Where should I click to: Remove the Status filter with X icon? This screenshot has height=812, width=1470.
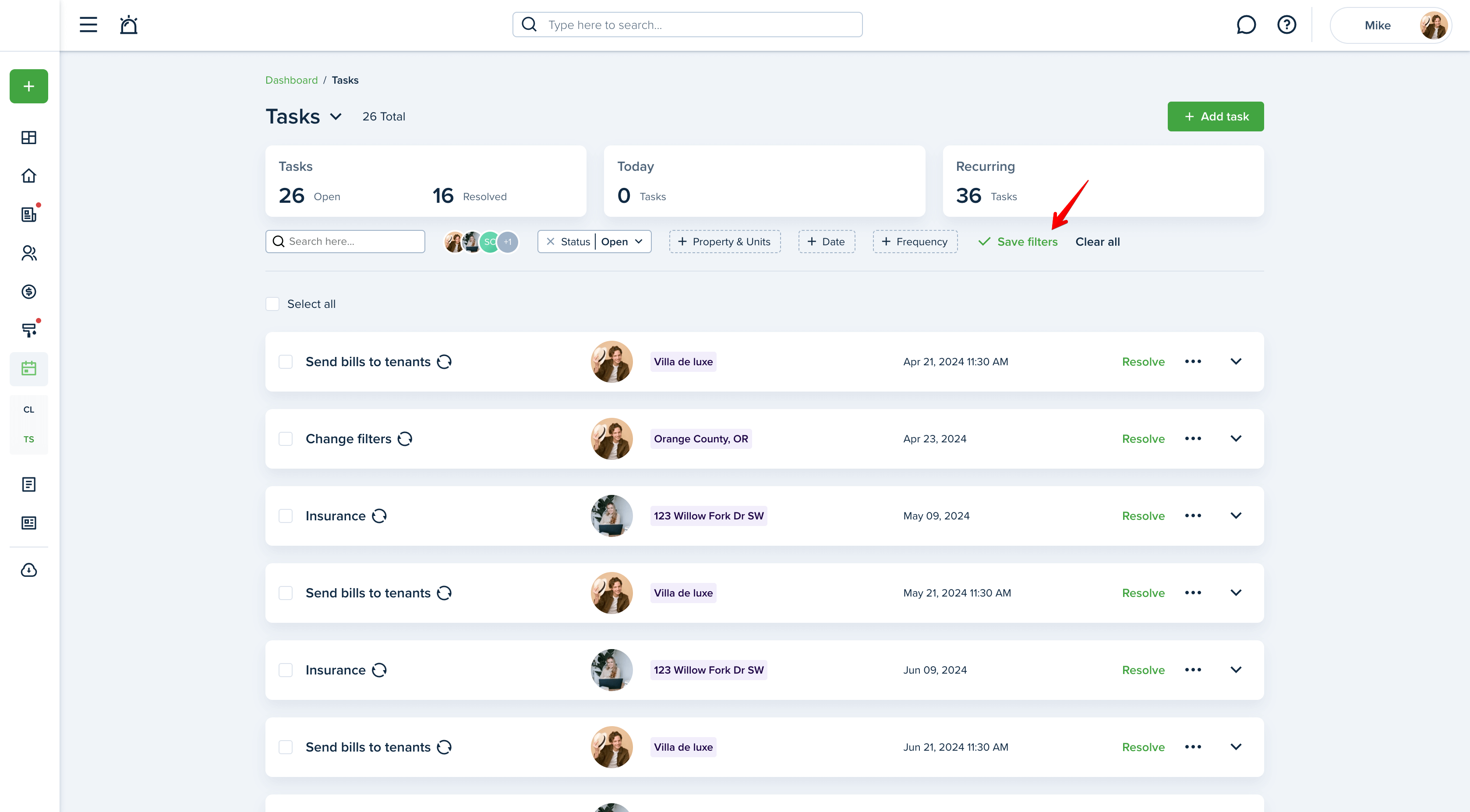[550, 241]
